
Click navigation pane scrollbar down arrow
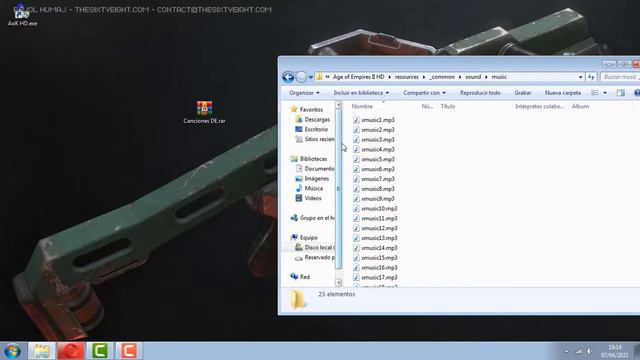tap(338, 282)
